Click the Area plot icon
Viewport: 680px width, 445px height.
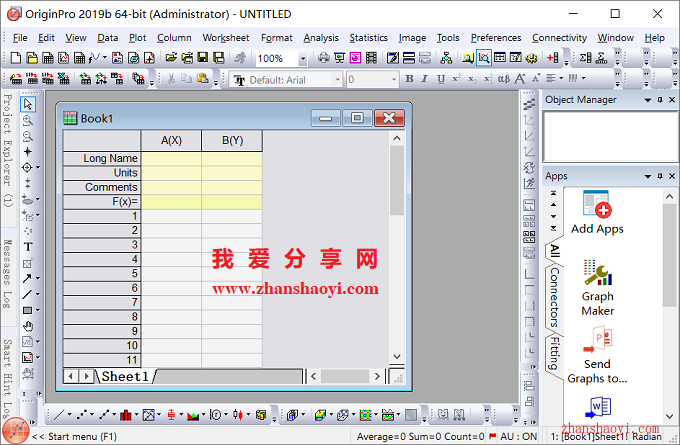(193, 415)
